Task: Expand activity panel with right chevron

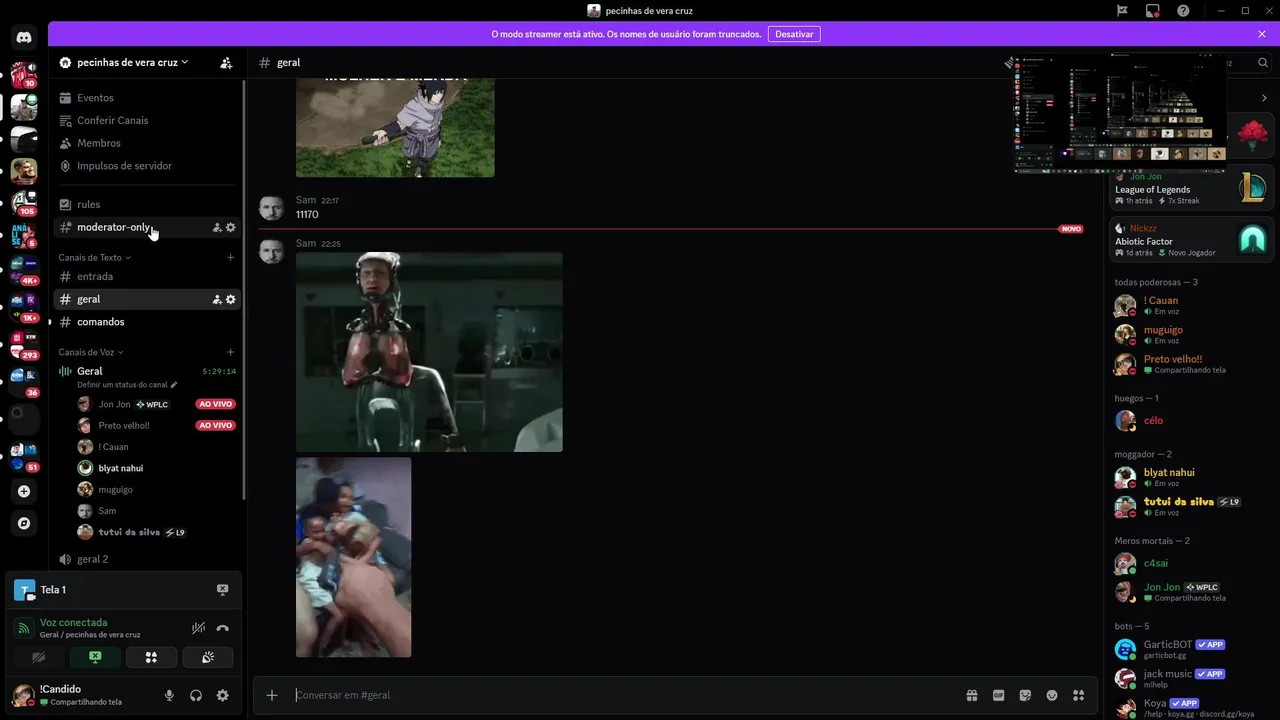Action: point(1264,98)
